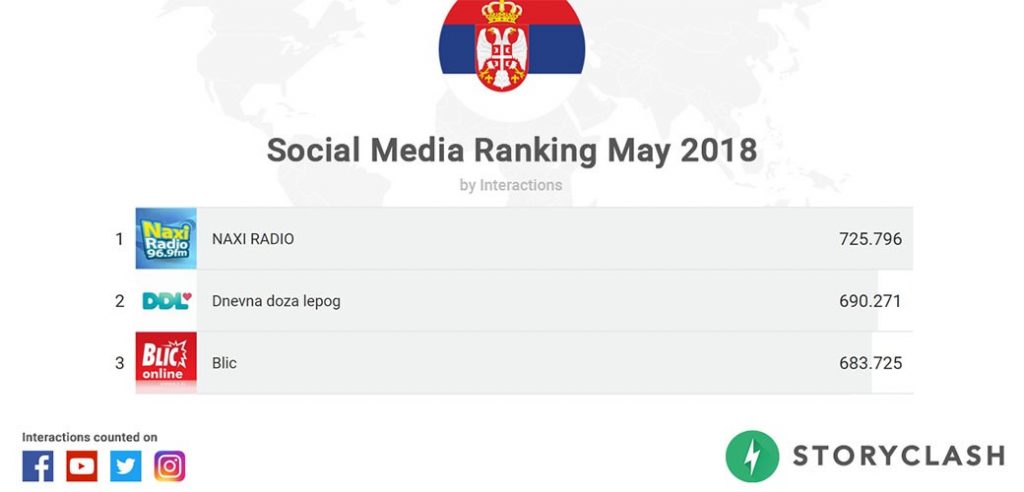
Task: Click the Facebook icon
Action: (38, 466)
